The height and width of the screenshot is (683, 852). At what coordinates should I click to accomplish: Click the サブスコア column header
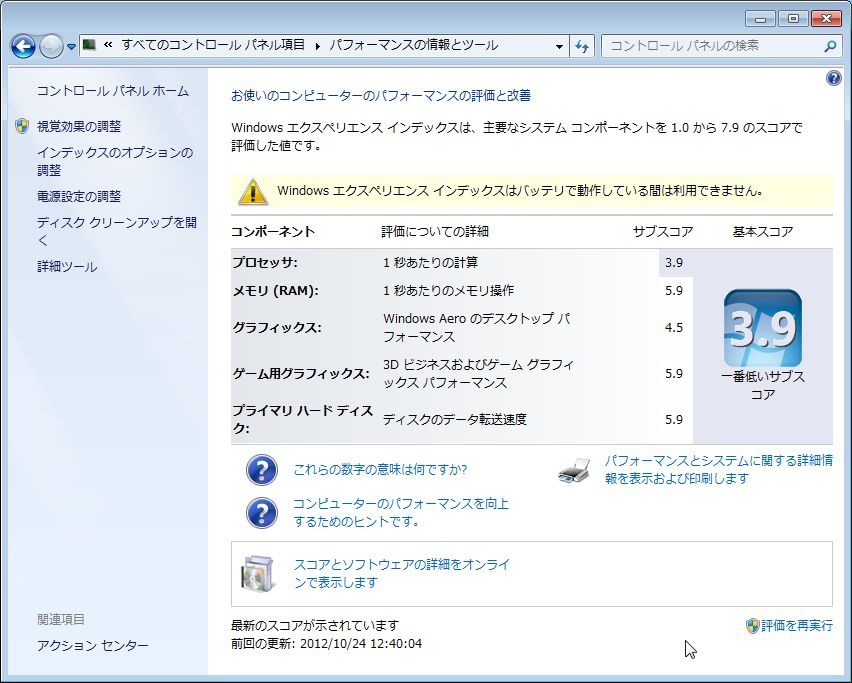(663, 231)
